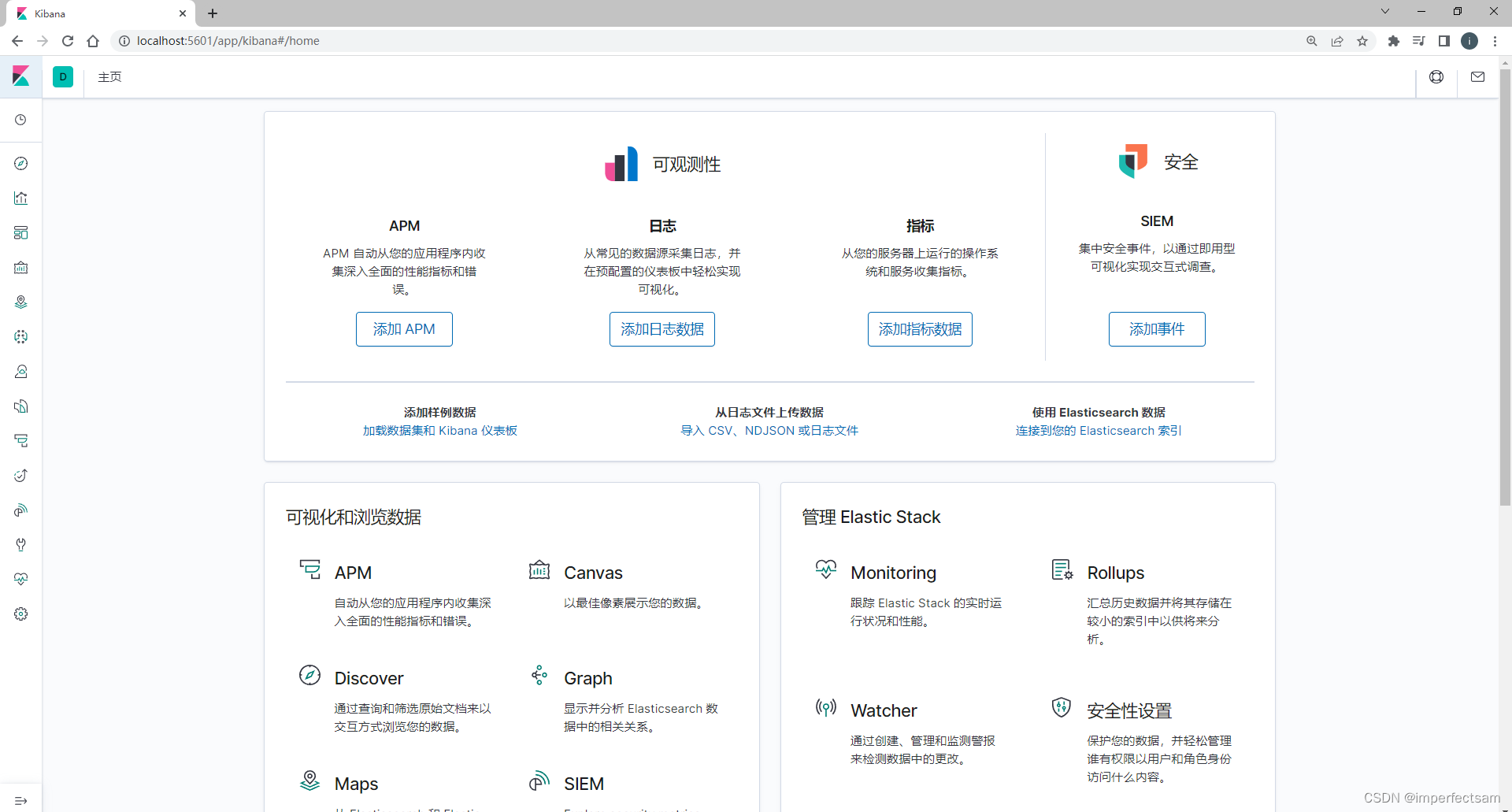This screenshot has width=1512, height=812.
Task: Open the Graph app link
Action: click(x=588, y=678)
